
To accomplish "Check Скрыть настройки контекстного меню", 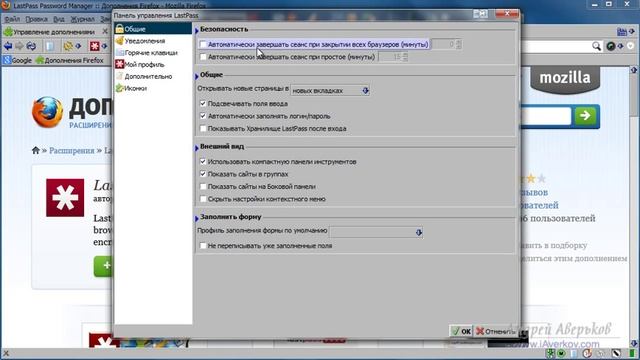I will coord(203,199).
